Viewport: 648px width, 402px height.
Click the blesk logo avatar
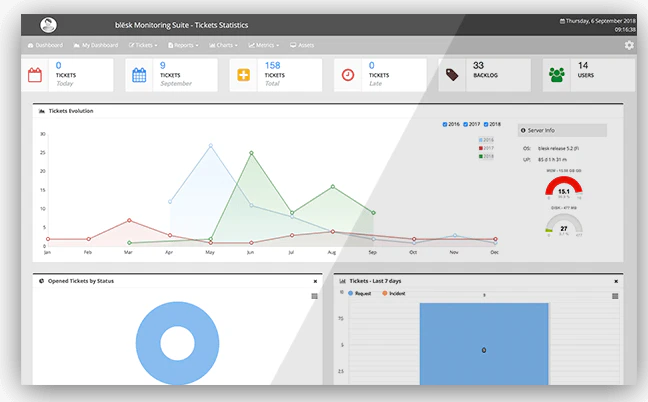(x=48, y=25)
